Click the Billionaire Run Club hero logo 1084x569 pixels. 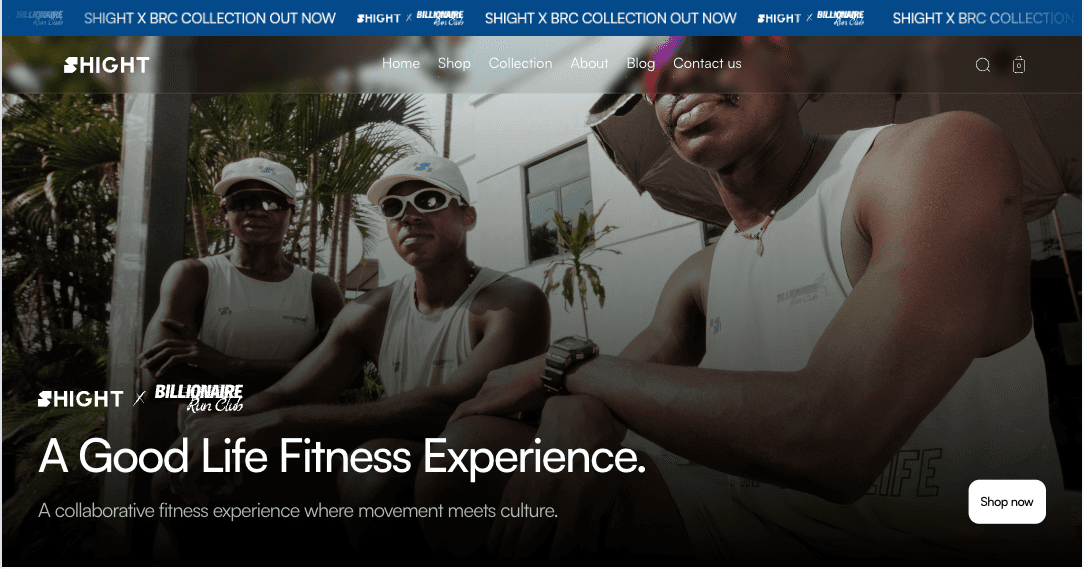(x=199, y=398)
